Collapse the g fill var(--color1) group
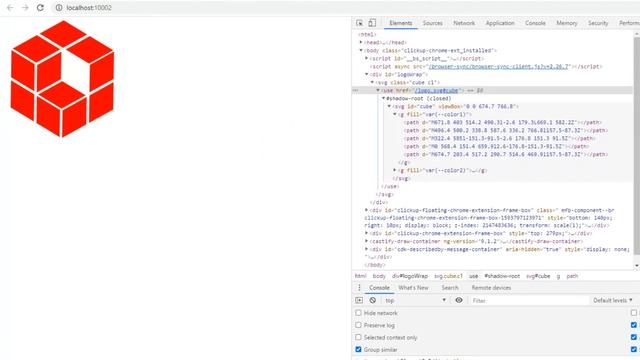Viewport: 640px width, 360px height. [x=395, y=114]
